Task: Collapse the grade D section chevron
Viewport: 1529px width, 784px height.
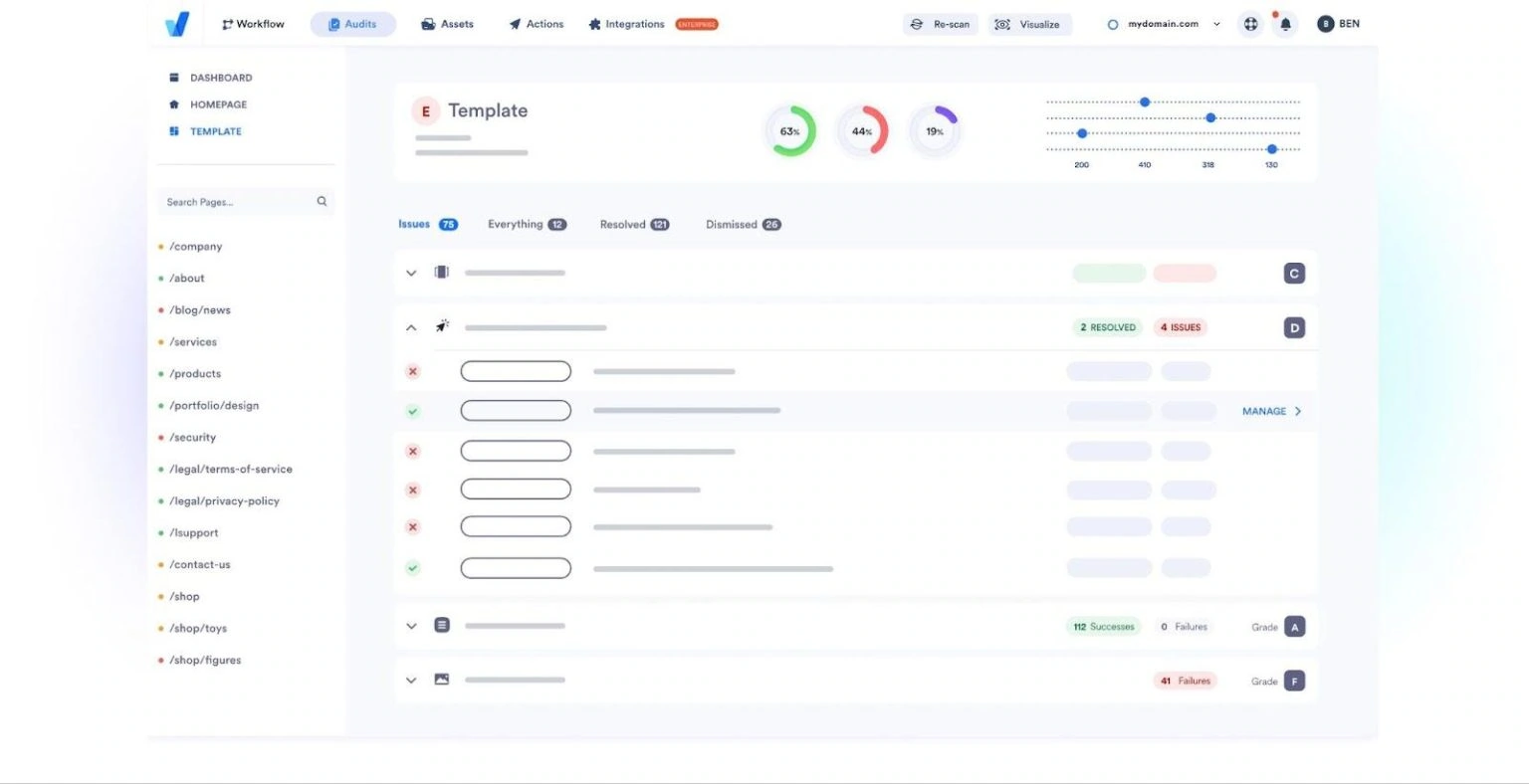Action: tap(411, 327)
